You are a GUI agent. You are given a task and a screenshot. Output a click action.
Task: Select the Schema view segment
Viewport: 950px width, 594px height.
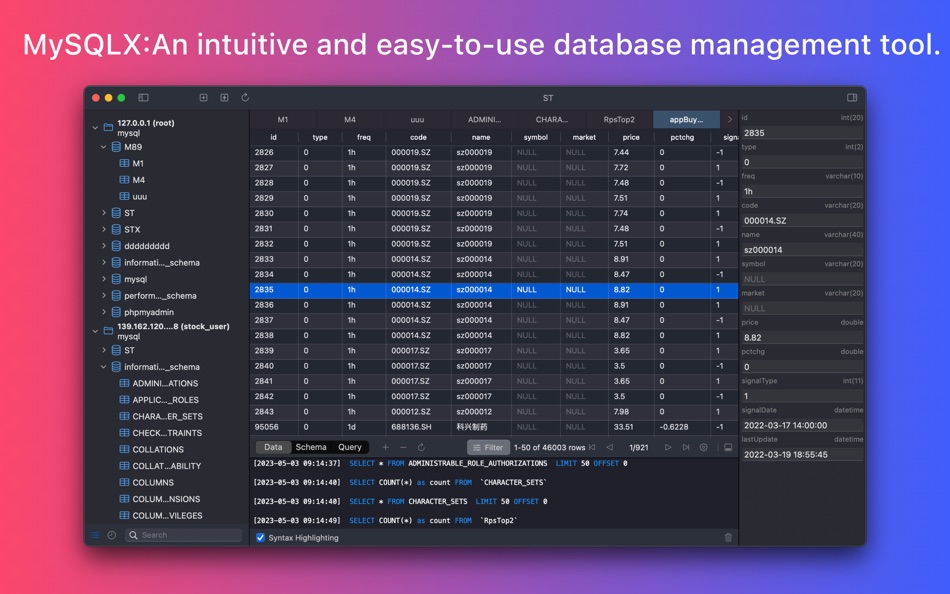[311, 447]
